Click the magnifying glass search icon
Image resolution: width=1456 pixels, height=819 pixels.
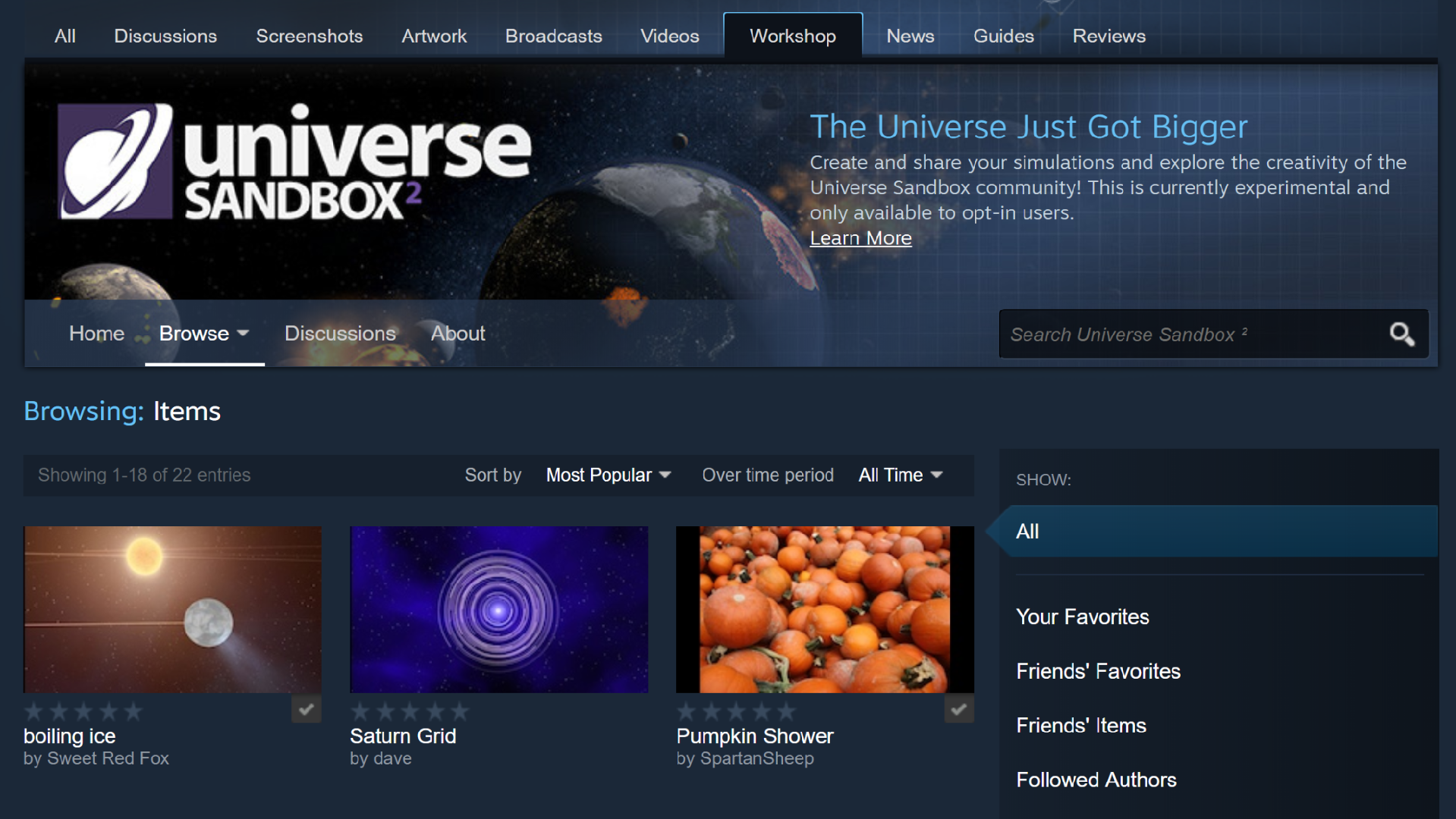tap(1401, 334)
